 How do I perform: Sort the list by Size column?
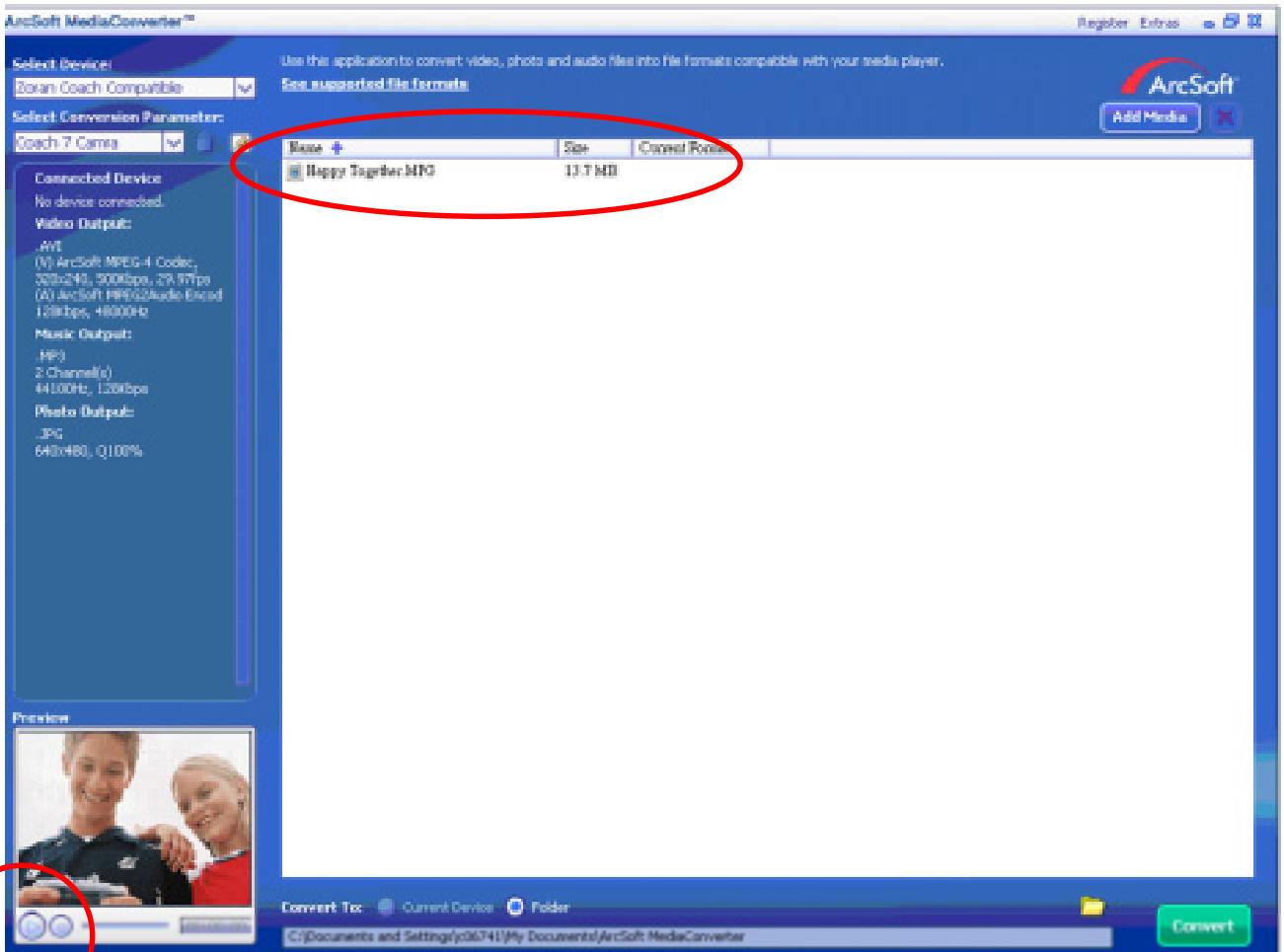coord(595,148)
